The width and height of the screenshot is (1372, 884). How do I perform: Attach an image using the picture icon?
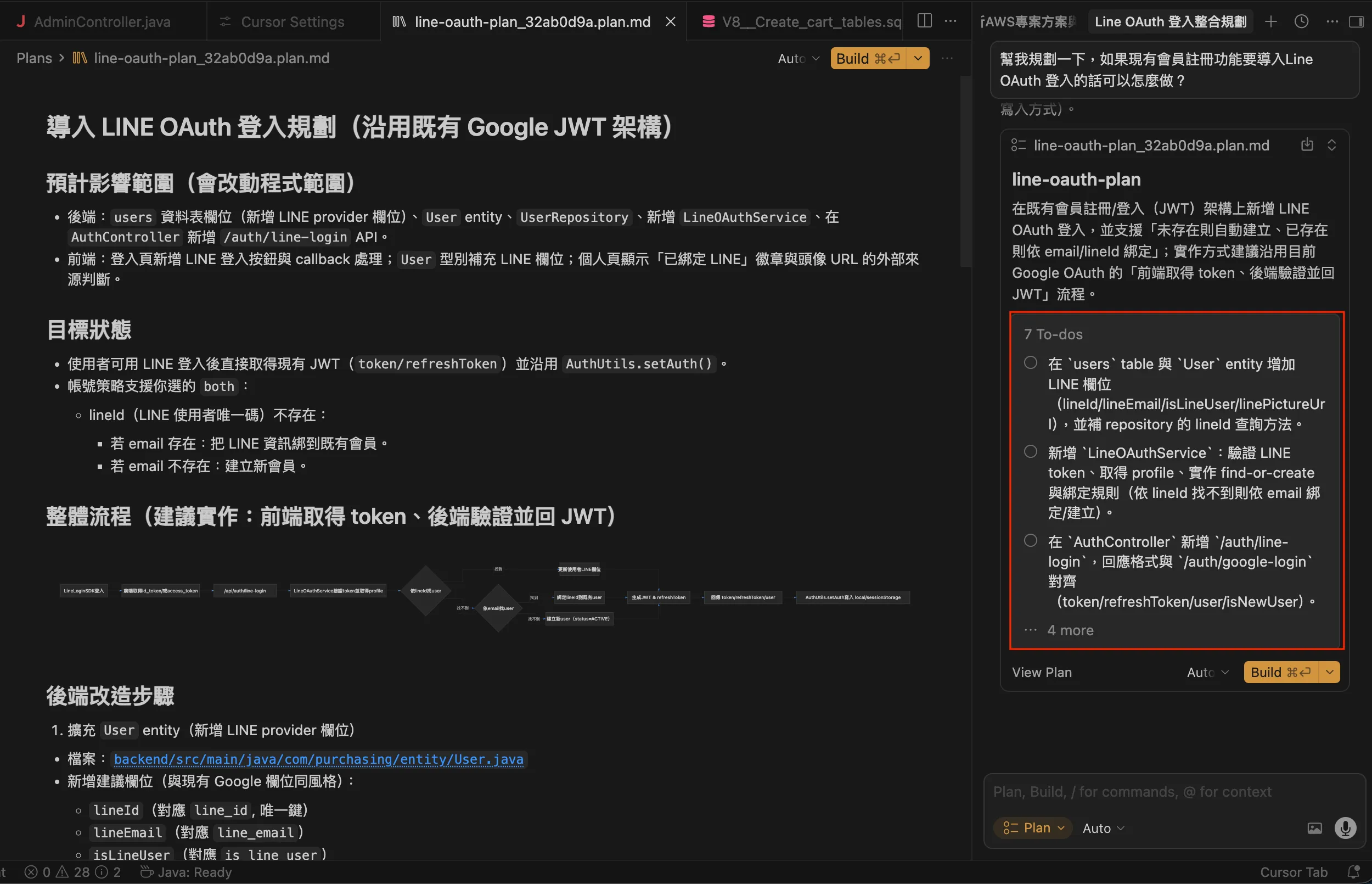click(1314, 828)
